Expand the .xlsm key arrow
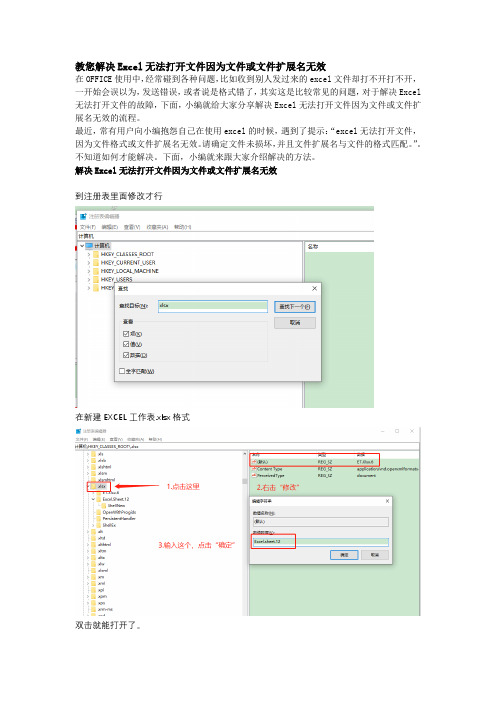Image resolution: width=496 pixels, height=702 pixels. 88,473
